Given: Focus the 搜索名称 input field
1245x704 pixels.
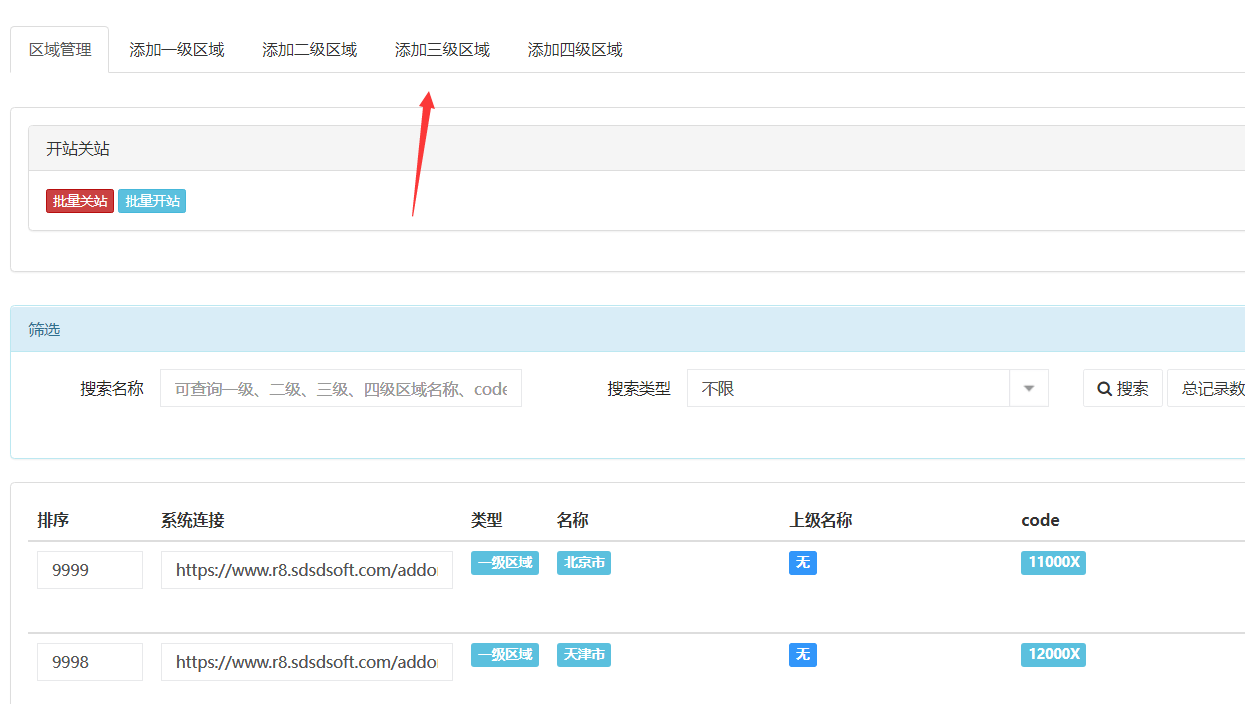Looking at the screenshot, I should [x=340, y=388].
